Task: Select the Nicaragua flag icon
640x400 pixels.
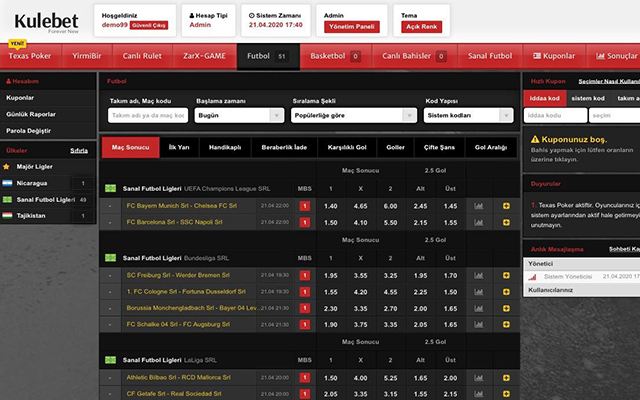Action: pos(8,183)
